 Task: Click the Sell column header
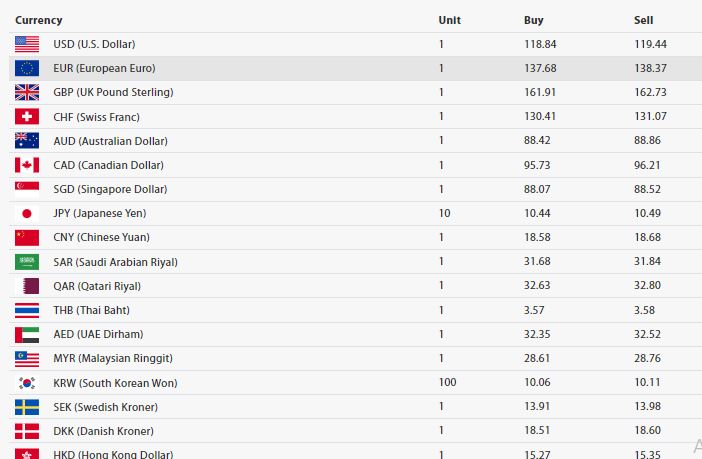(643, 20)
